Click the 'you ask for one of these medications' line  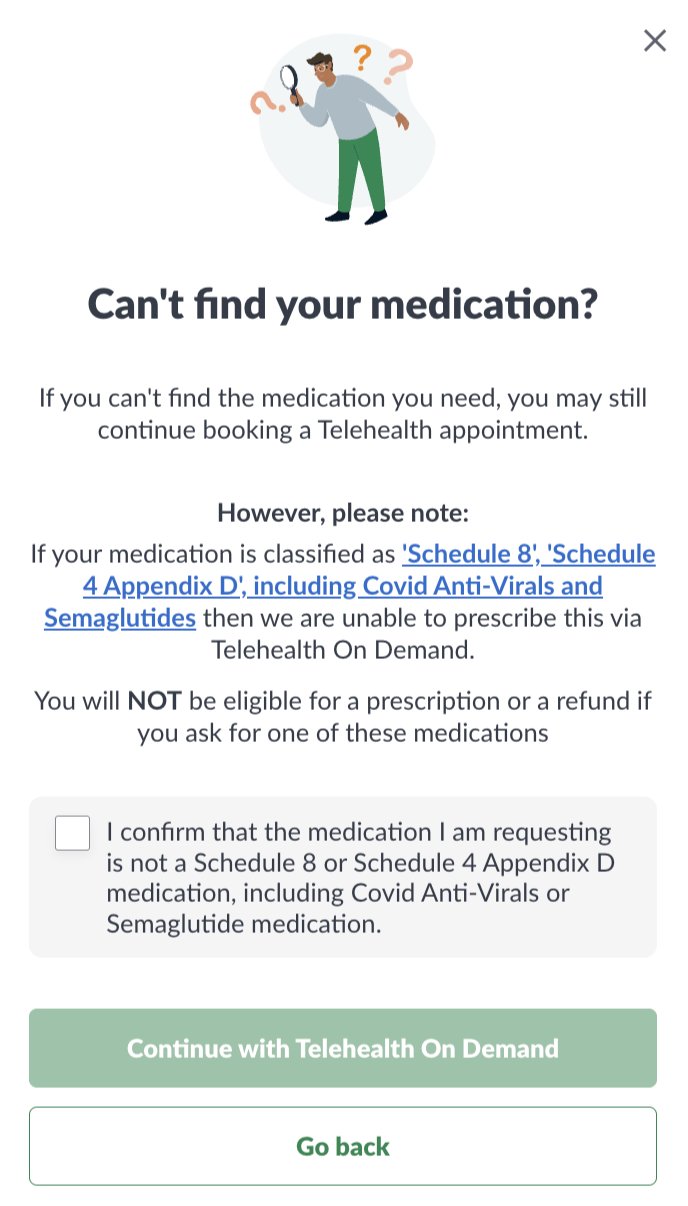coord(343,733)
